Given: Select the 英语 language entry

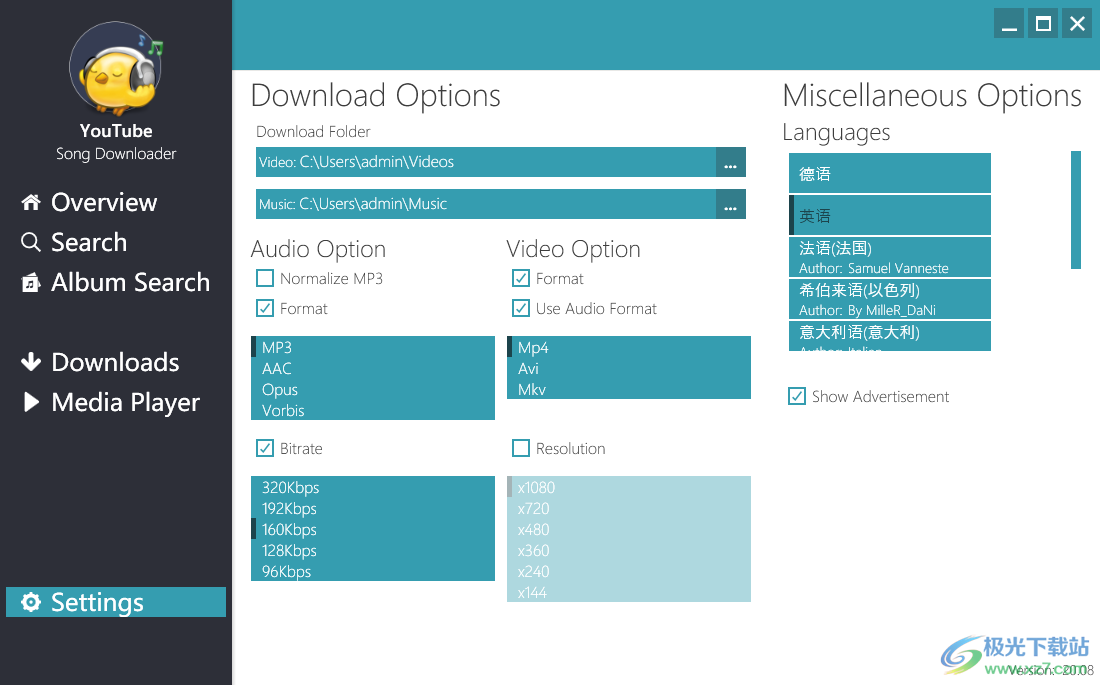Looking at the screenshot, I should 888,215.
